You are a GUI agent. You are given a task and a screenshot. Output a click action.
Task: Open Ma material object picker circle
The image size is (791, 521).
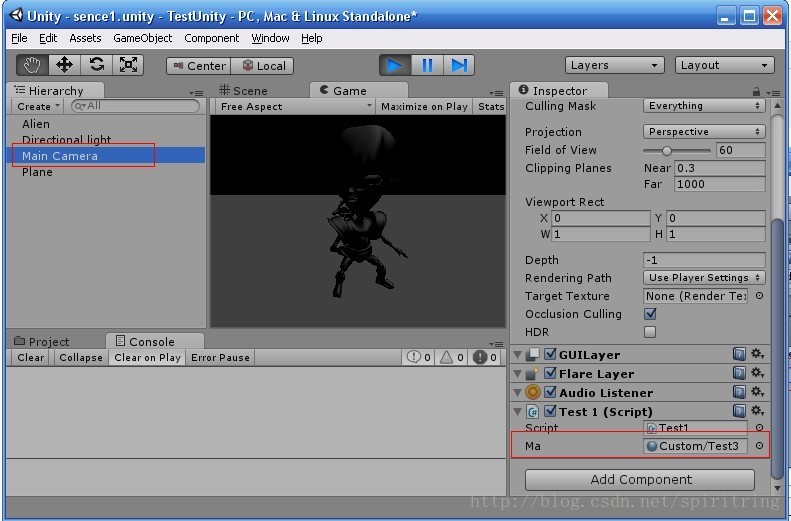point(759,446)
